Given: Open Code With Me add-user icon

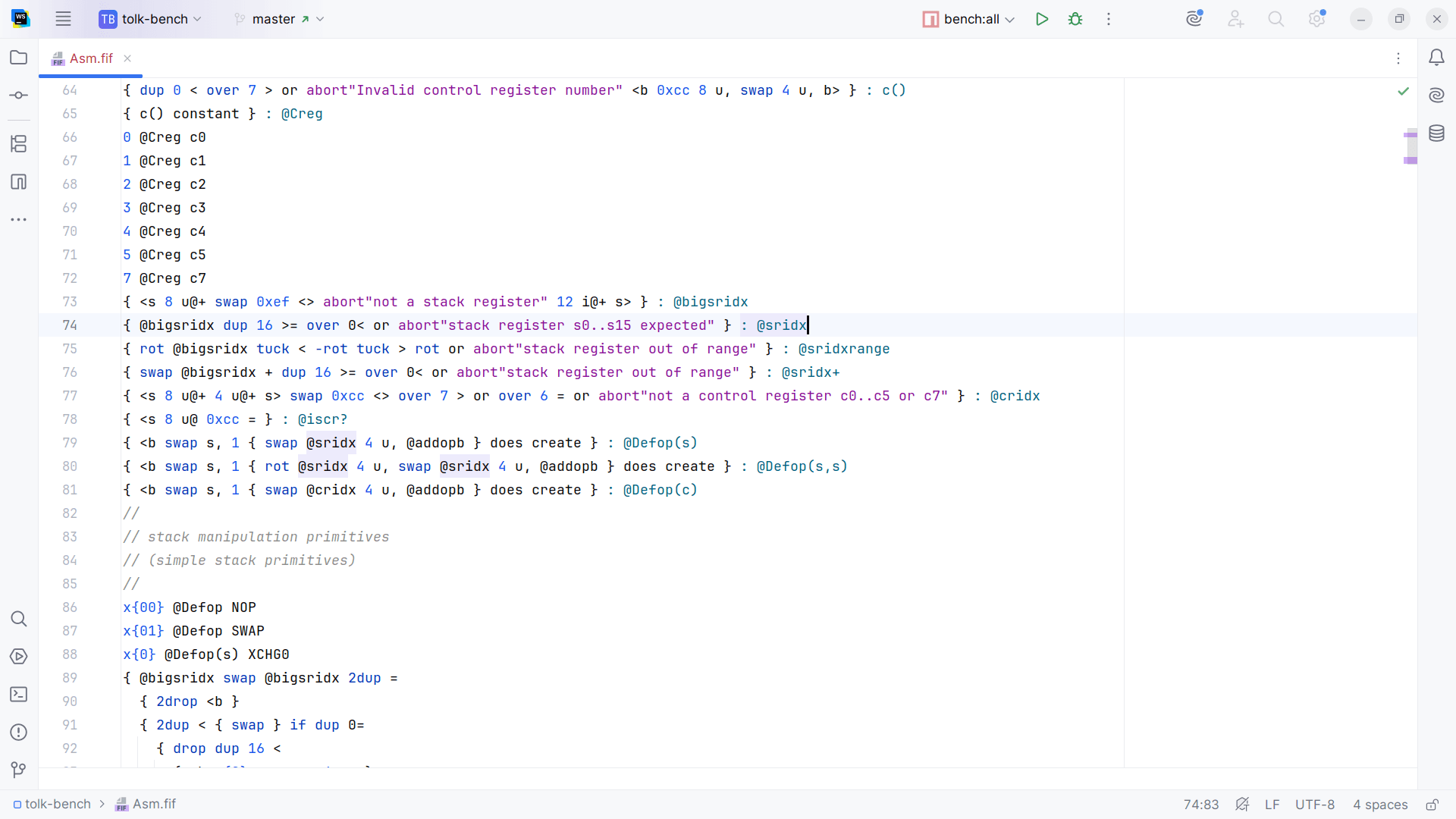Looking at the screenshot, I should [x=1236, y=19].
